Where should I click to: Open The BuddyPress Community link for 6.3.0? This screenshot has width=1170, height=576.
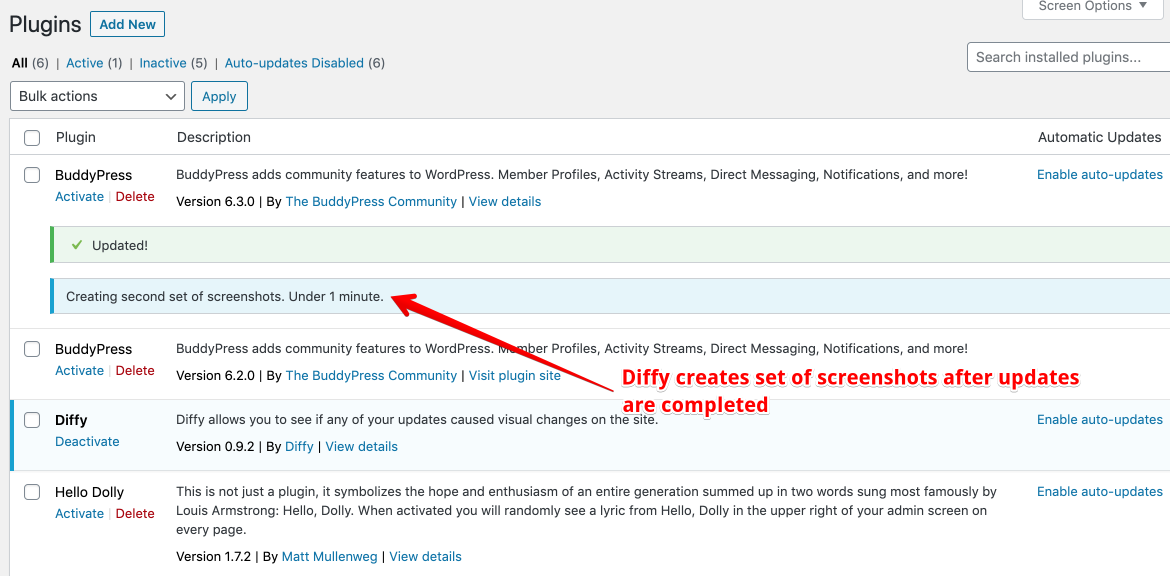pyautogui.click(x=371, y=201)
